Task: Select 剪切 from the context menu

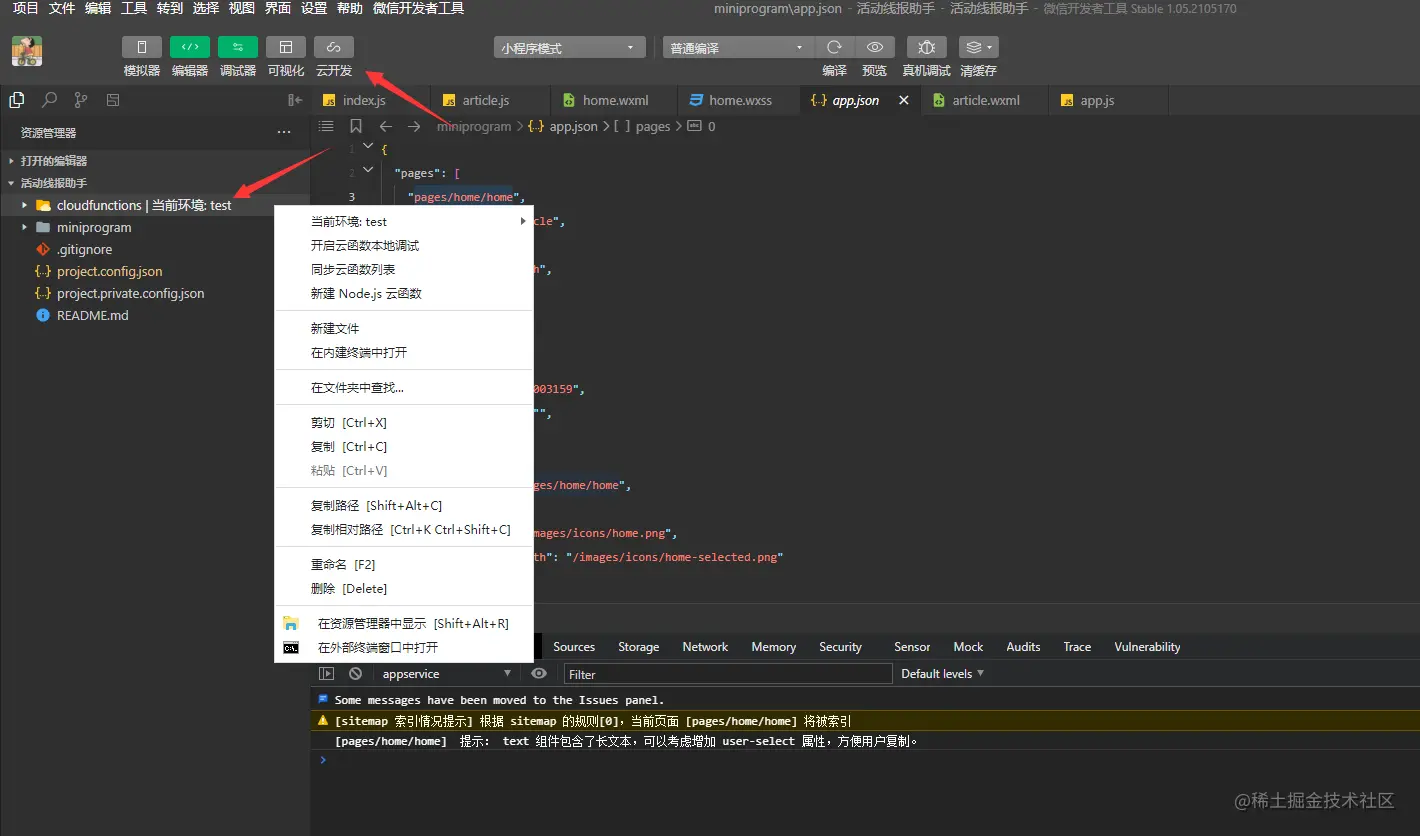Action: coord(404,423)
